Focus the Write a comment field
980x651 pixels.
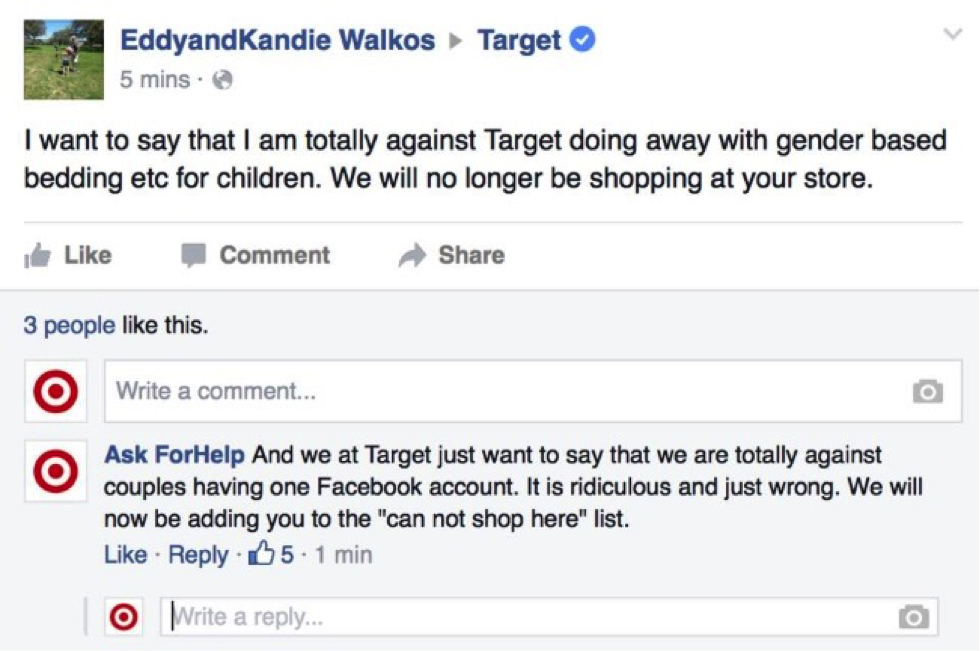click(532, 391)
